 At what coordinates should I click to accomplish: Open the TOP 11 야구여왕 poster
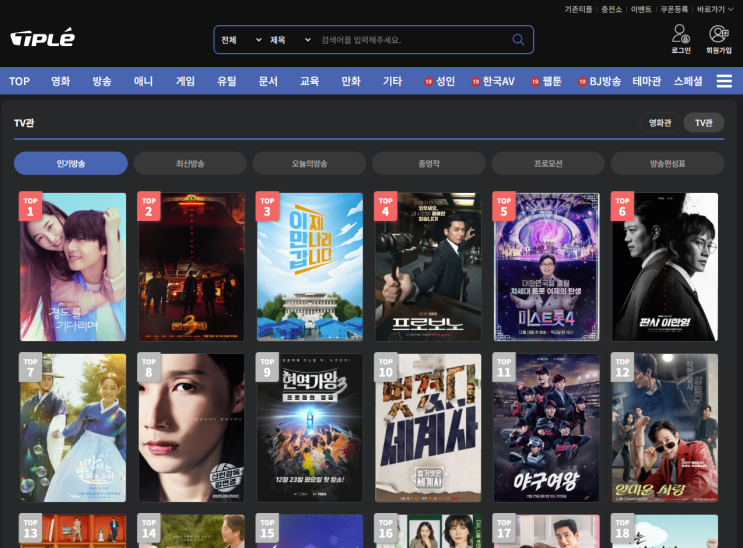(x=547, y=428)
